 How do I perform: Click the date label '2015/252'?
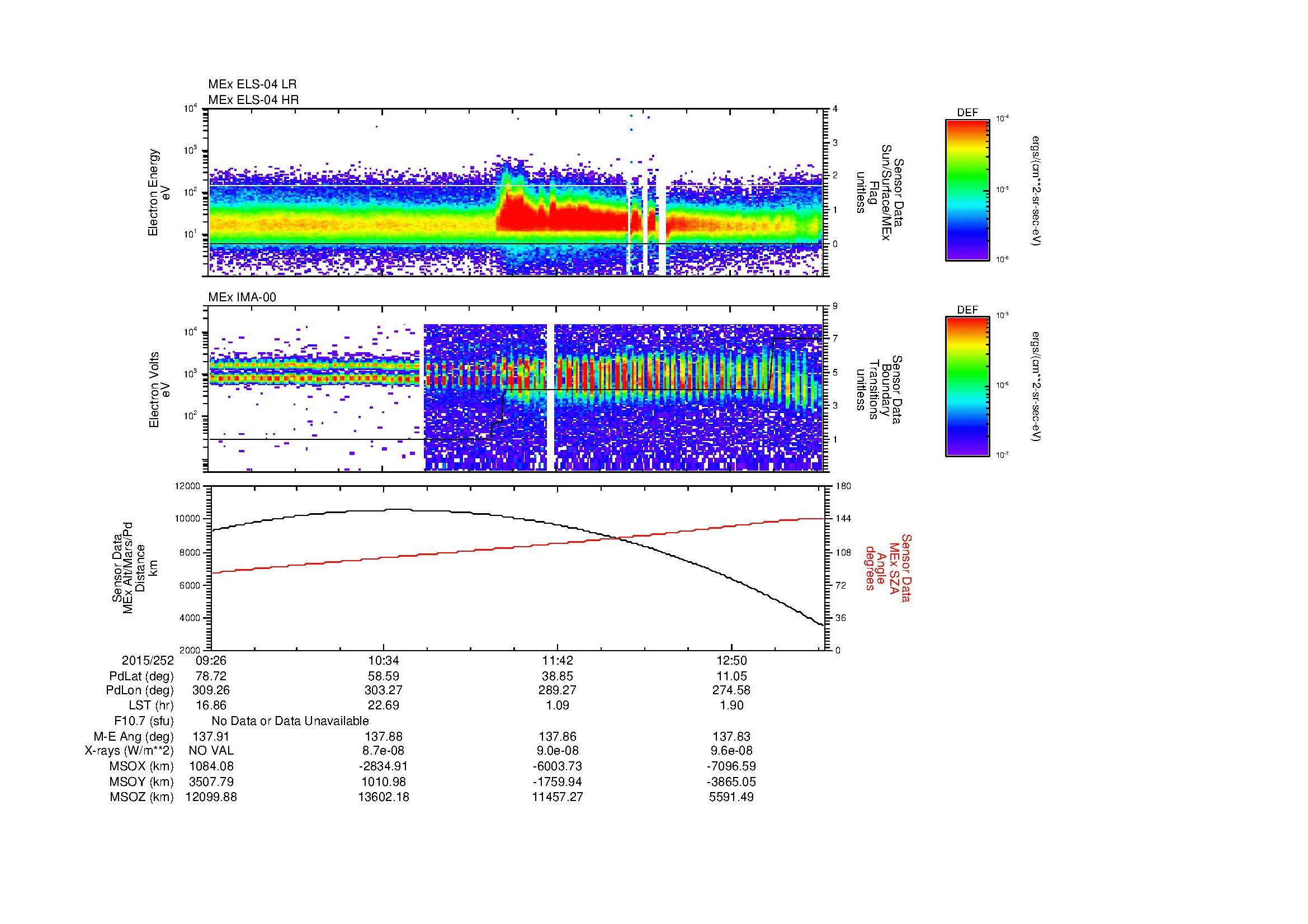tap(148, 661)
